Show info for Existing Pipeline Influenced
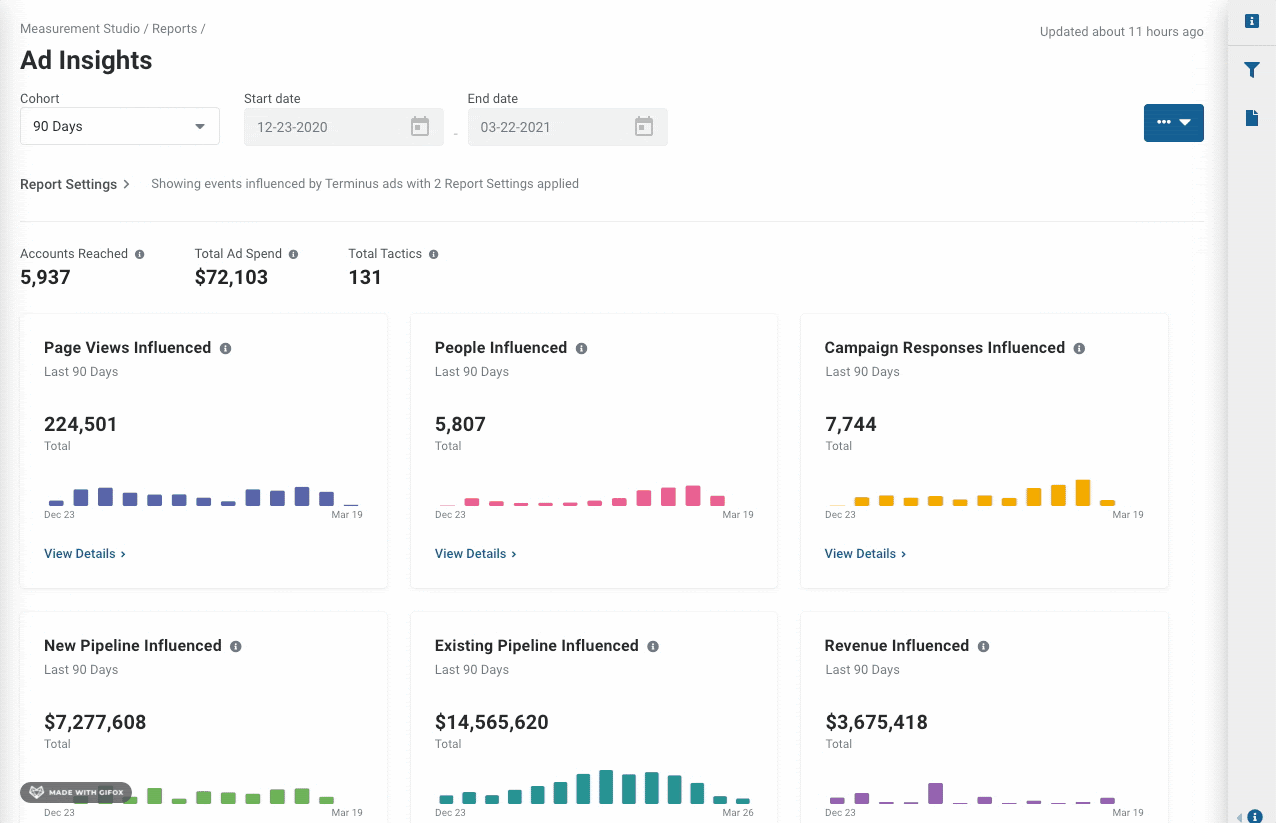Image resolution: width=1276 pixels, height=823 pixels. 653,646
